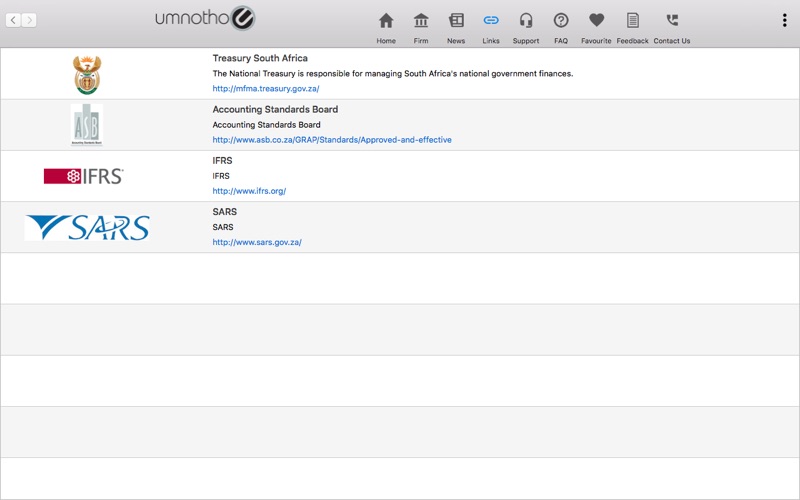Click the ASB logo thumbnail
Image resolution: width=800 pixels, height=500 pixels.
tap(87, 125)
